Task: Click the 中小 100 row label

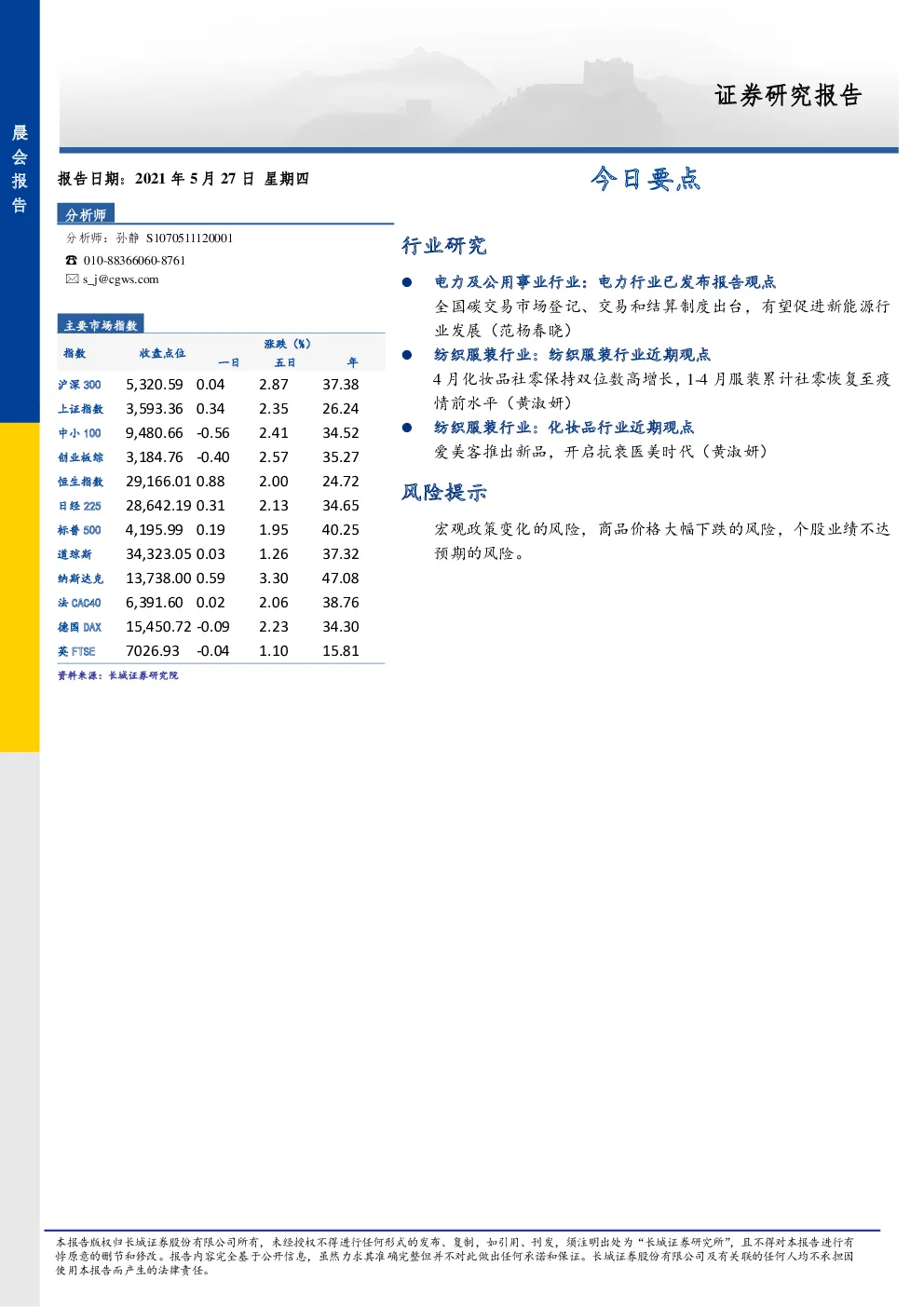Action: pos(79,433)
